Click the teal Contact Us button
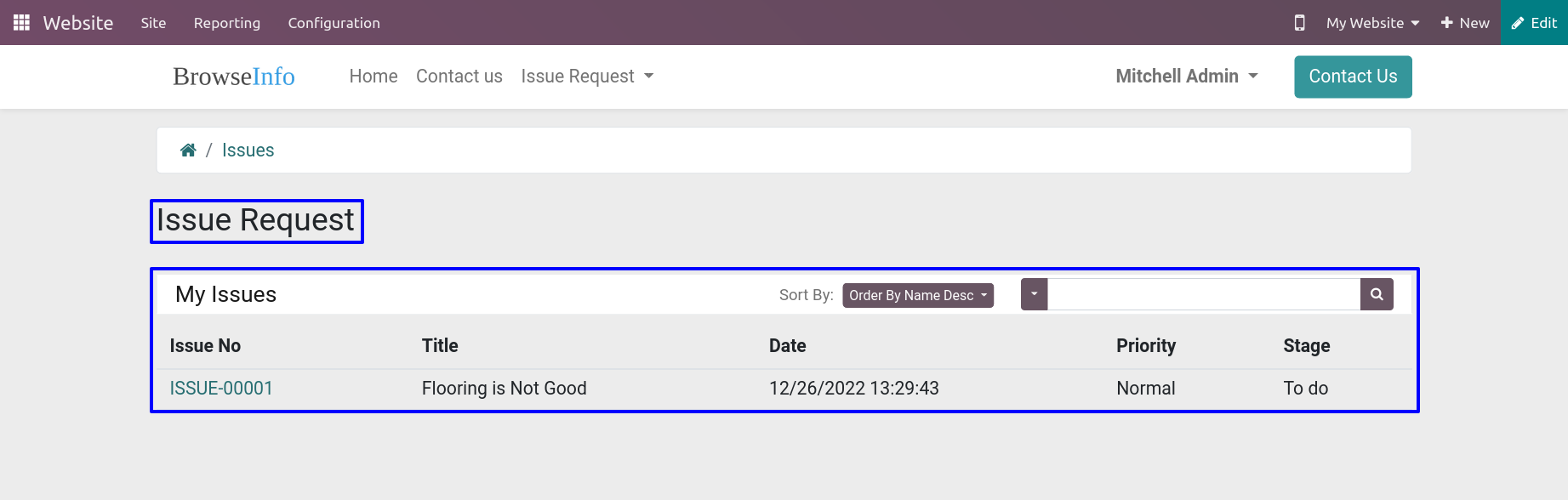The image size is (1568, 500). pyautogui.click(x=1353, y=77)
